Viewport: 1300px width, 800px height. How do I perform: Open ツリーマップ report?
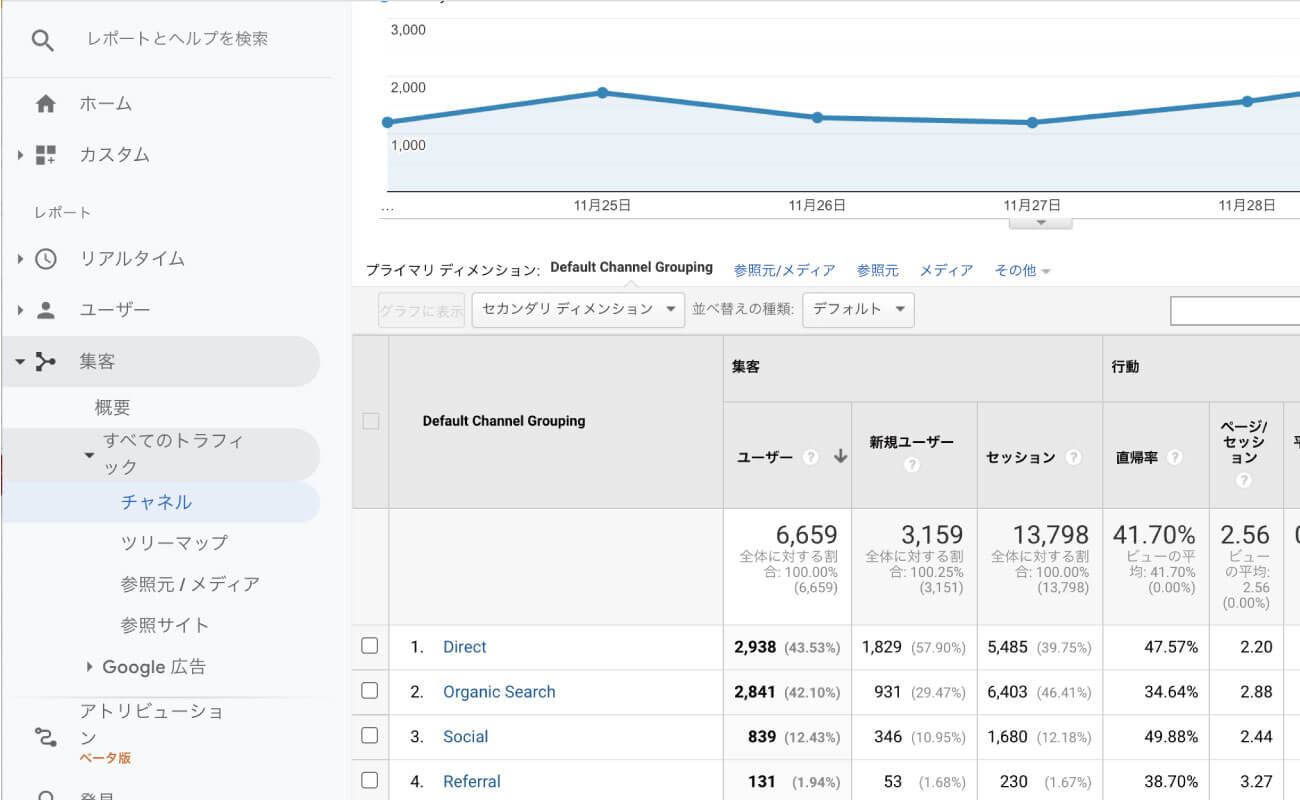pyautogui.click(x=174, y=543)
